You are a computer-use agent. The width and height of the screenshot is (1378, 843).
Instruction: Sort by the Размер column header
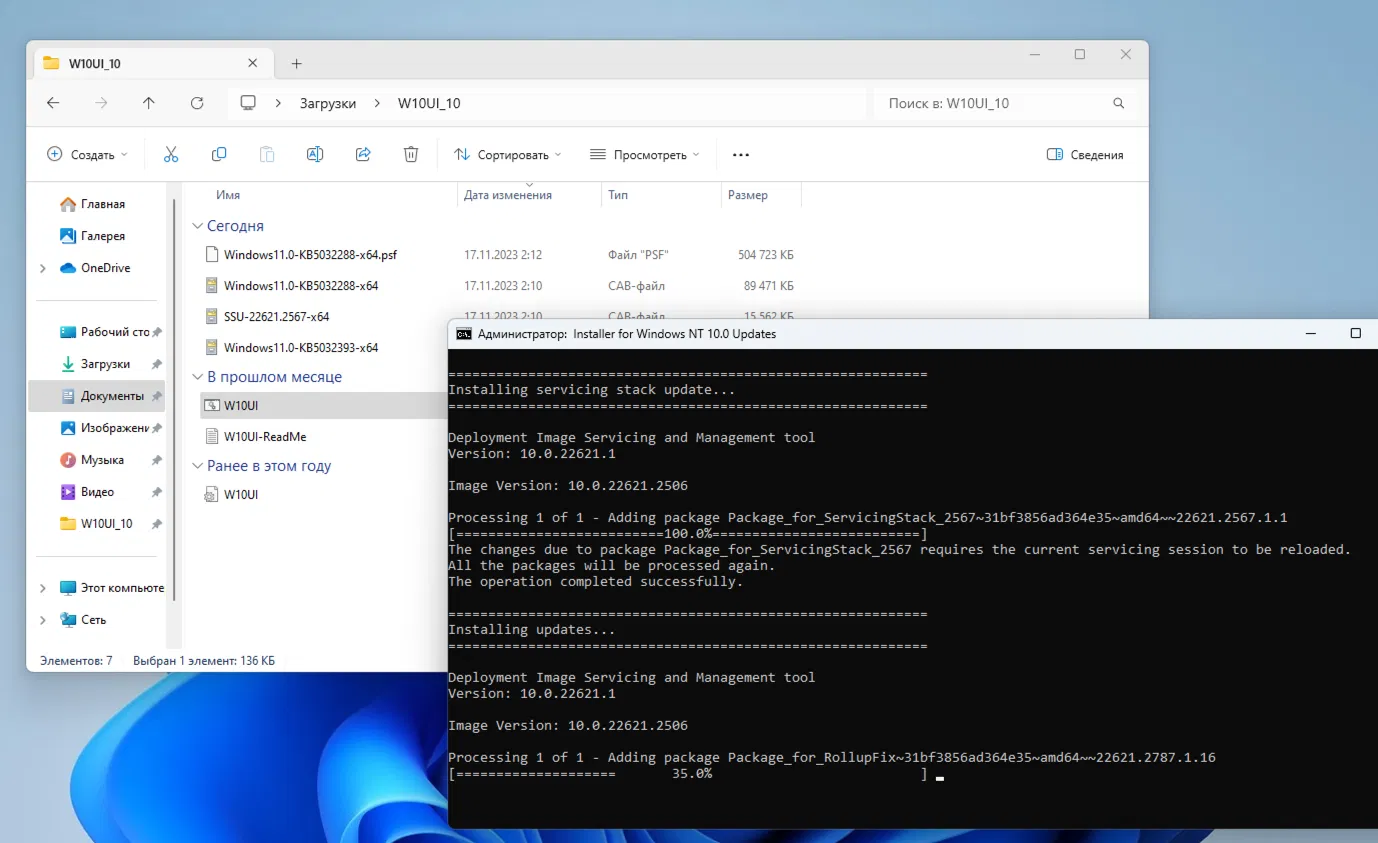[x=748, y=195]
